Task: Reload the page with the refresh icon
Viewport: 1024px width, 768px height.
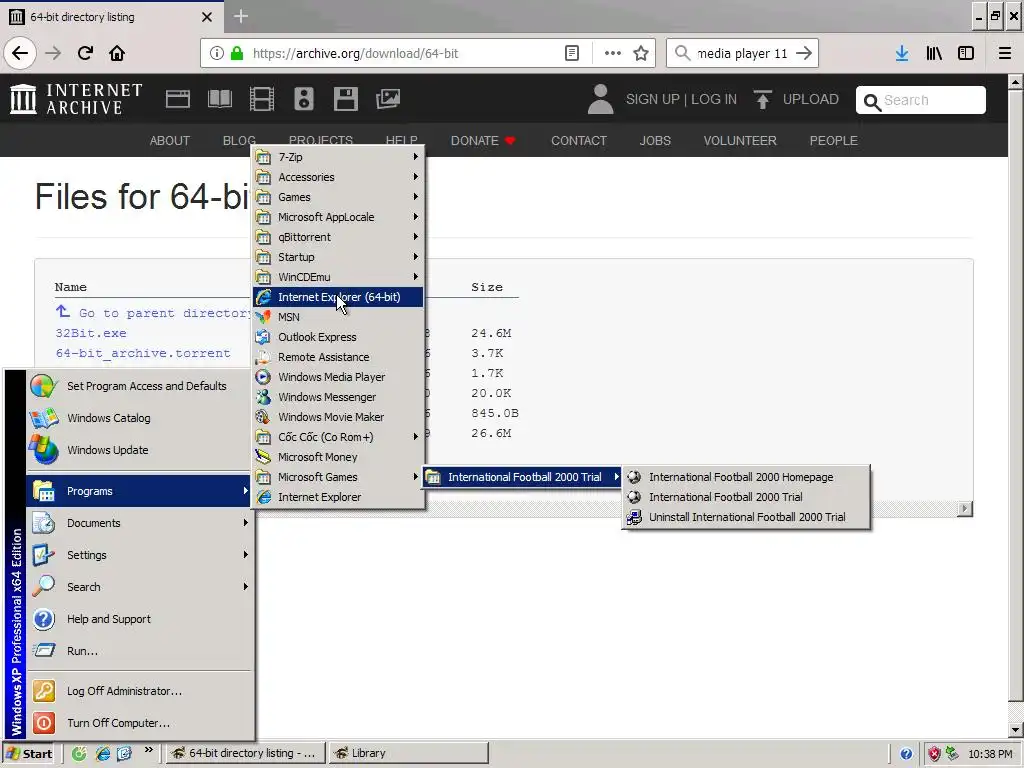Action: [x=85, y=53]
